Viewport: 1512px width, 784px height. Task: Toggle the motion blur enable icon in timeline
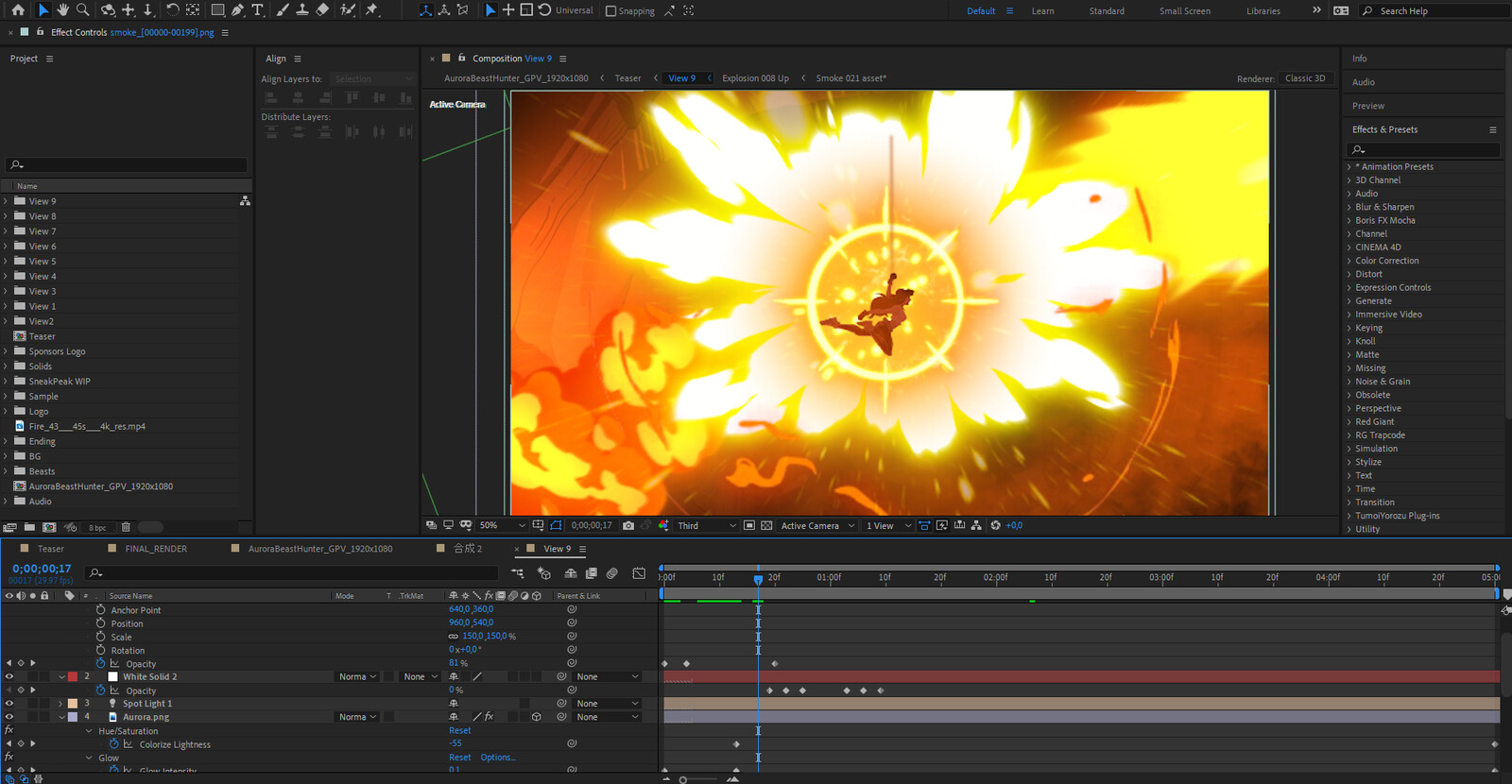point(612,573)
